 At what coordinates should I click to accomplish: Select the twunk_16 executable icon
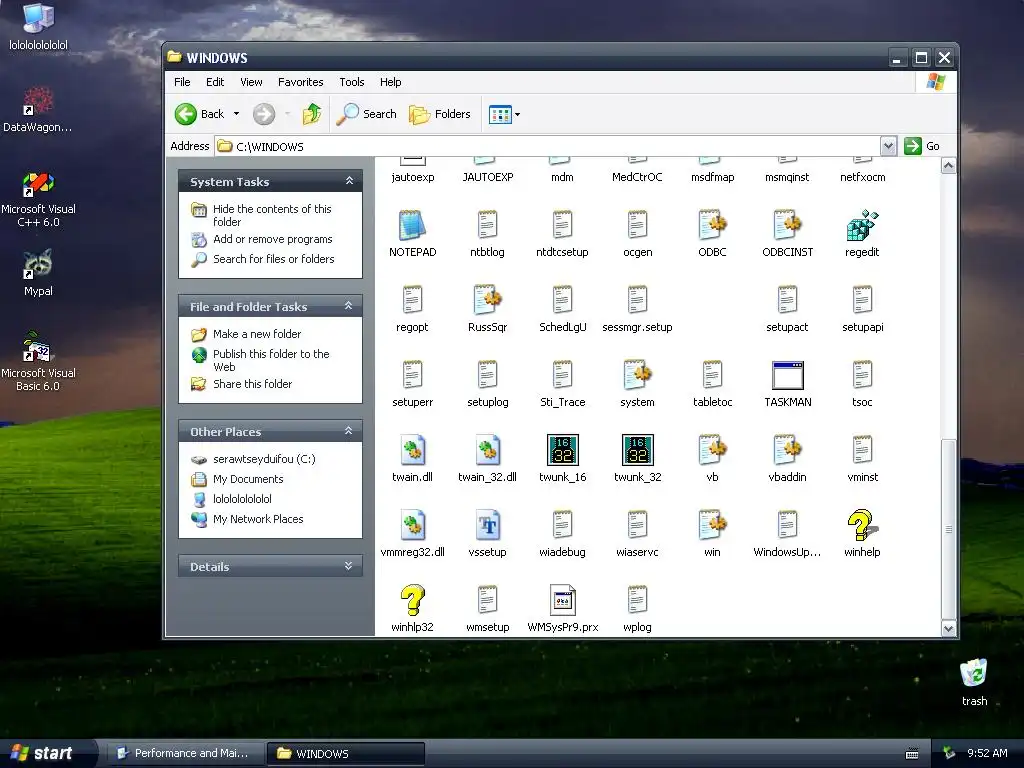pyautogui.click(x=562, y=451)
